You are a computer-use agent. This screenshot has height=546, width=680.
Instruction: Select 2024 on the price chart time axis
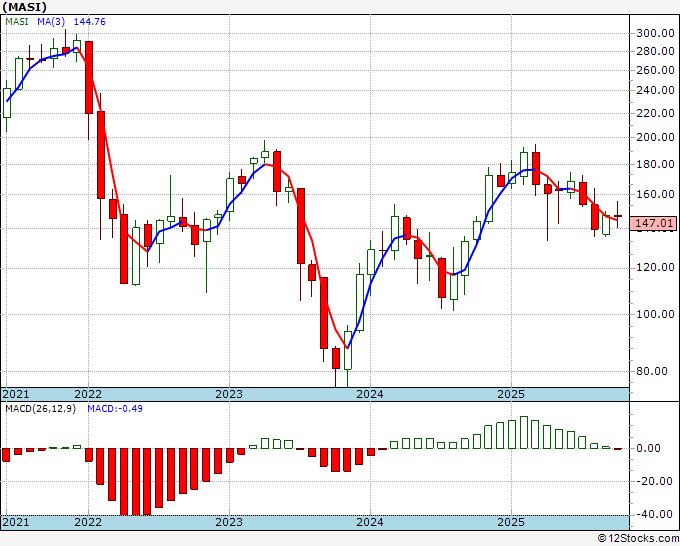coord(370,394)
